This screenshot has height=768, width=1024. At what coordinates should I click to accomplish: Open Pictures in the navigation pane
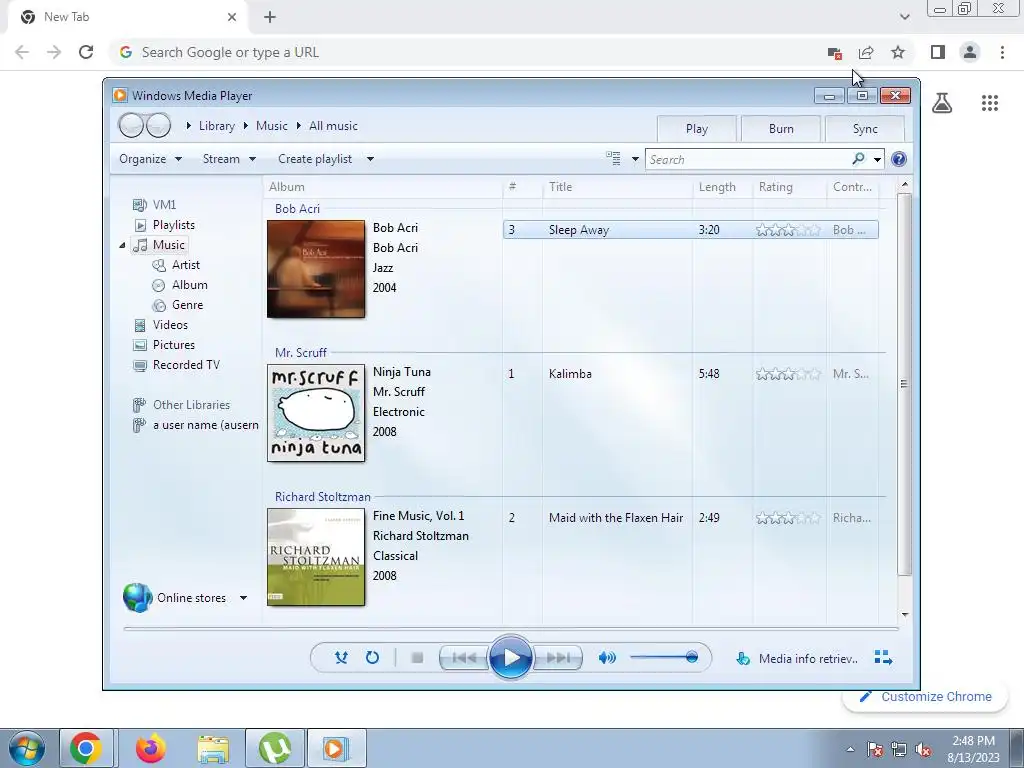(x=174, y=345)
